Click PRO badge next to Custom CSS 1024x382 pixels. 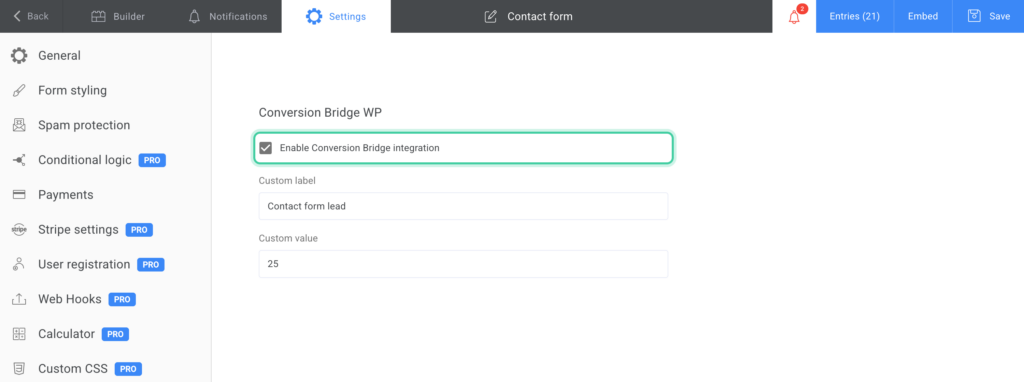pos(128,369)
